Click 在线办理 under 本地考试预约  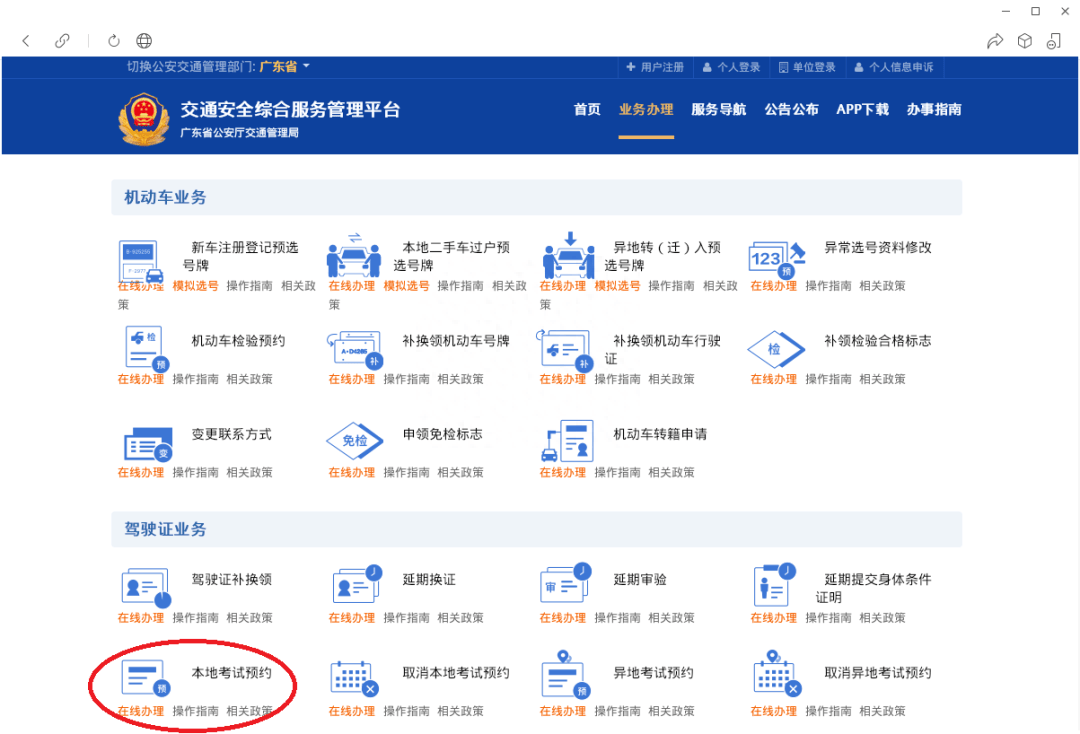[140, 711]
